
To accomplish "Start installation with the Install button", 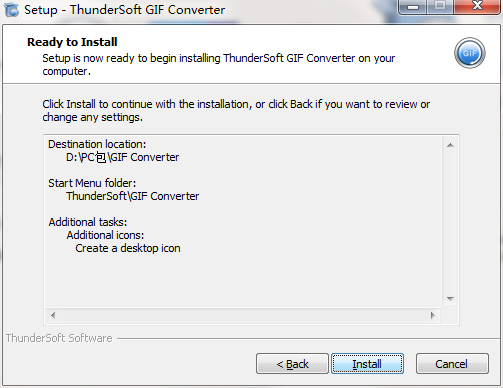I will point(367,364).
